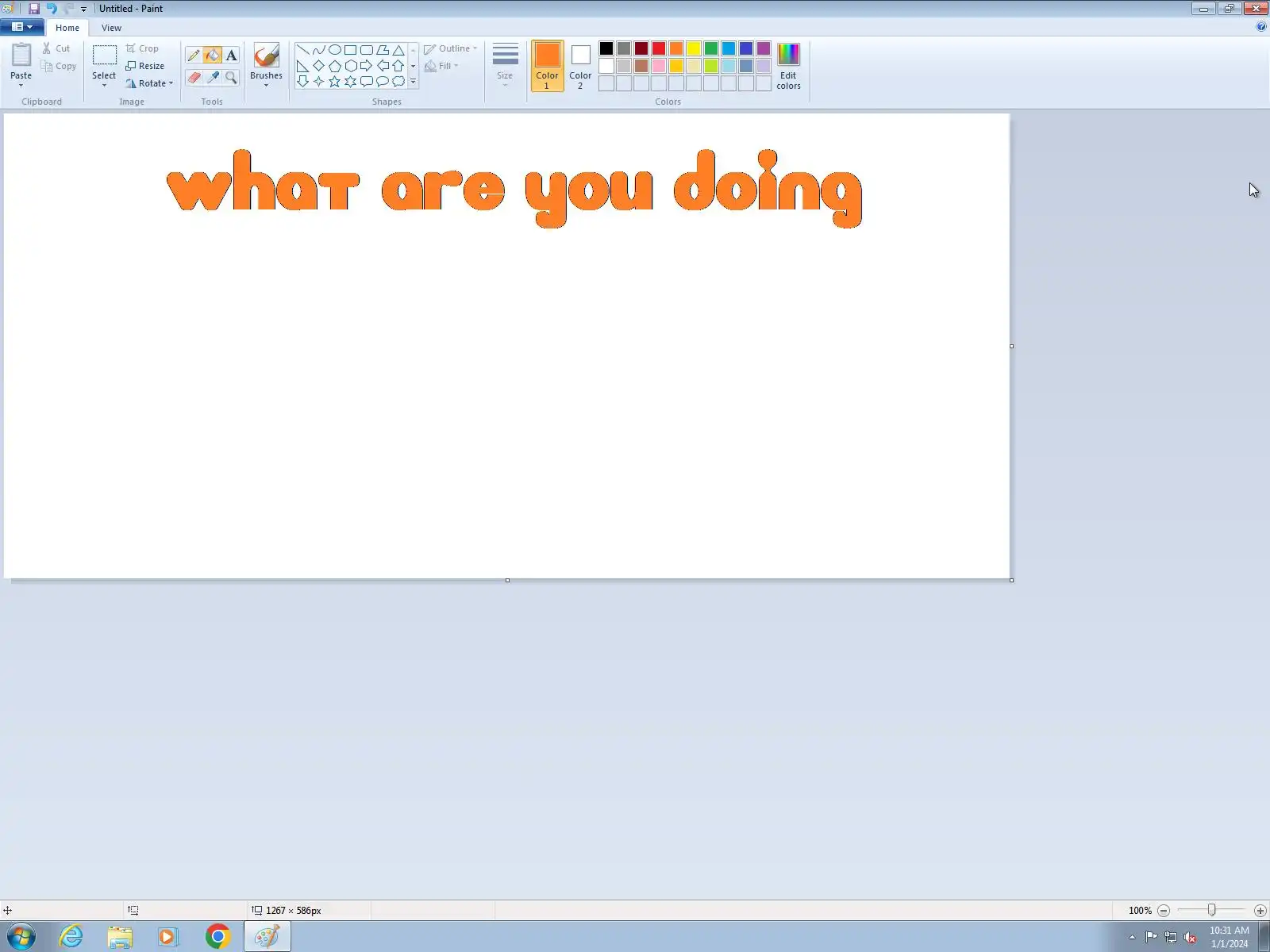This screenshot has width=1270, height=952.
Task: Expand the Brushes dropdown arrow
Action: (266, 80)
